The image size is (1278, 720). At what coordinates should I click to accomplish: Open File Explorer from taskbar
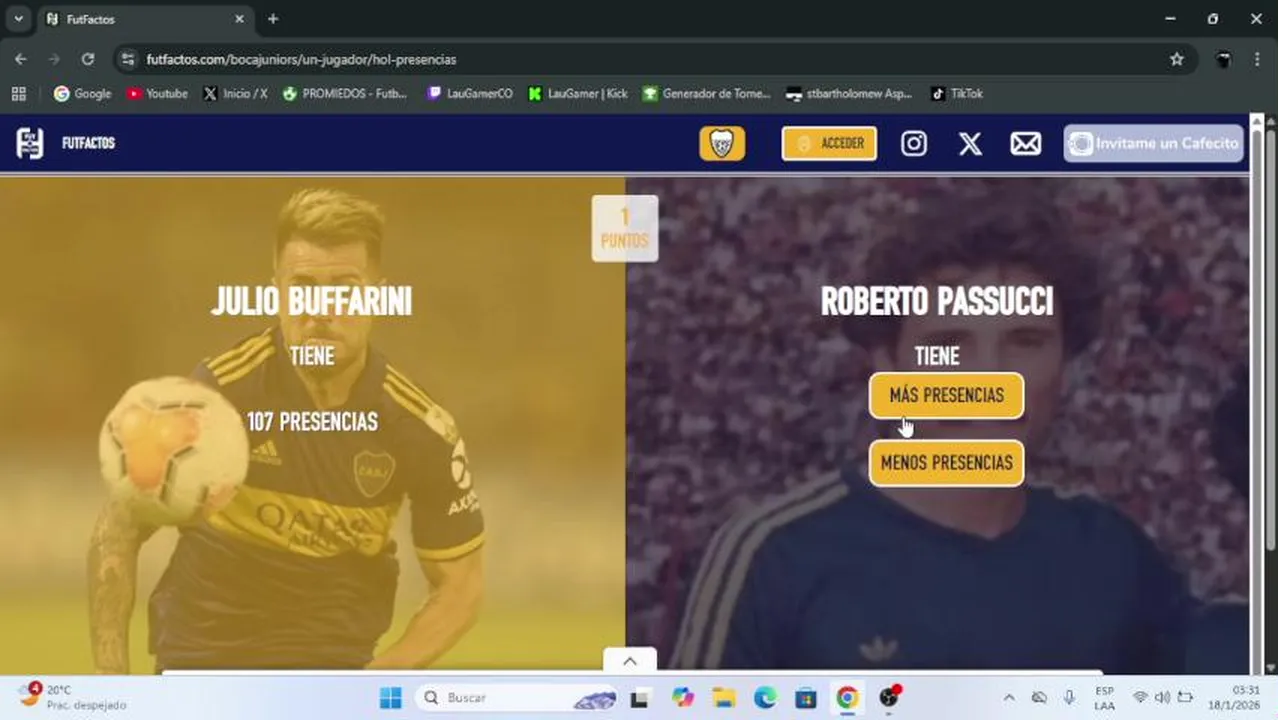(x=723, y=697)
